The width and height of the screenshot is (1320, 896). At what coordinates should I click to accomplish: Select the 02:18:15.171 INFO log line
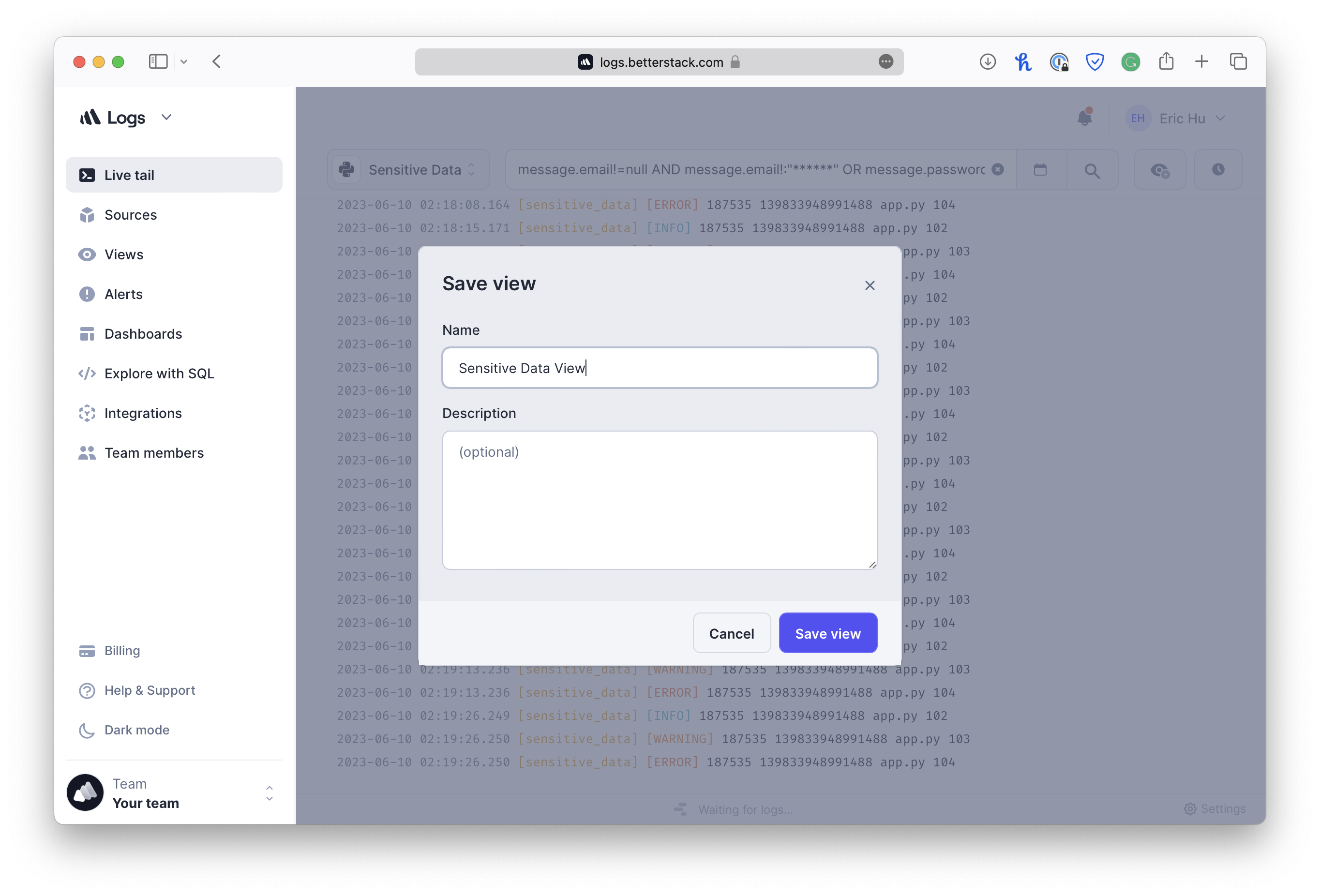642,228
